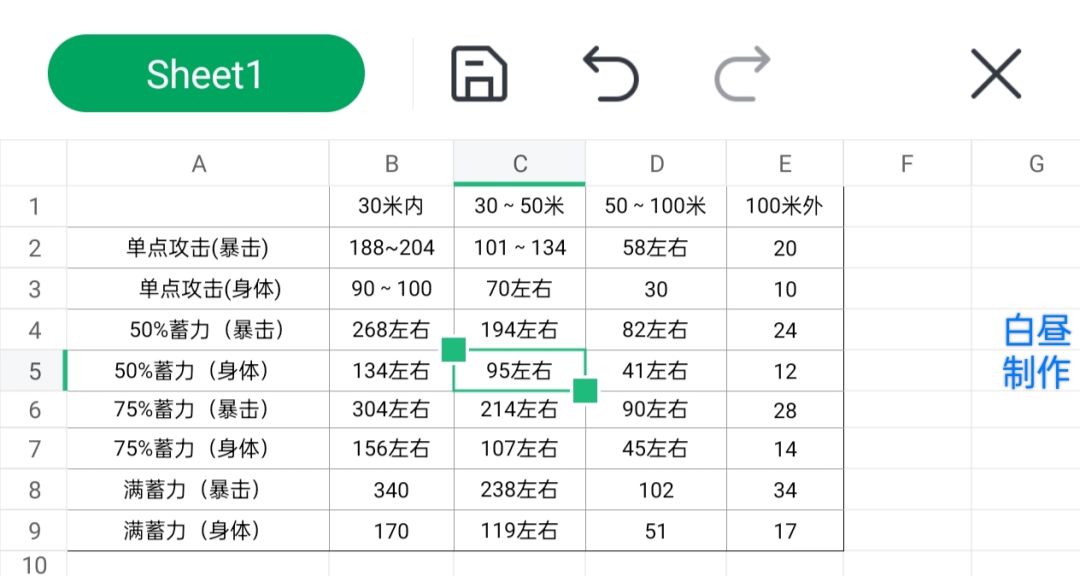Select column C header
The image size is (1080, 576).
(x=520, y=164)
